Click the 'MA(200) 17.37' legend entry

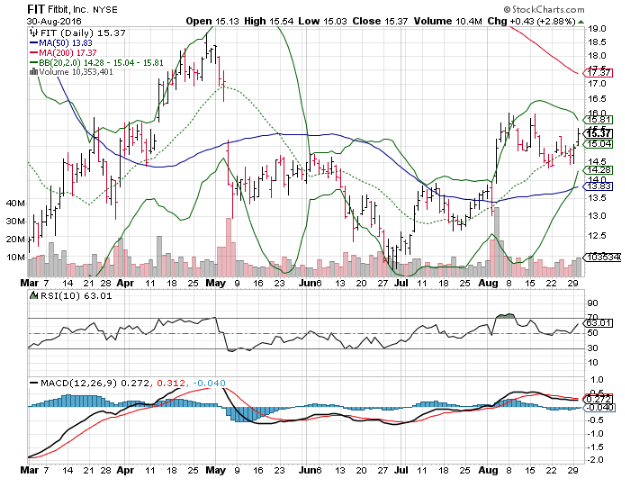tap(68, 53)
